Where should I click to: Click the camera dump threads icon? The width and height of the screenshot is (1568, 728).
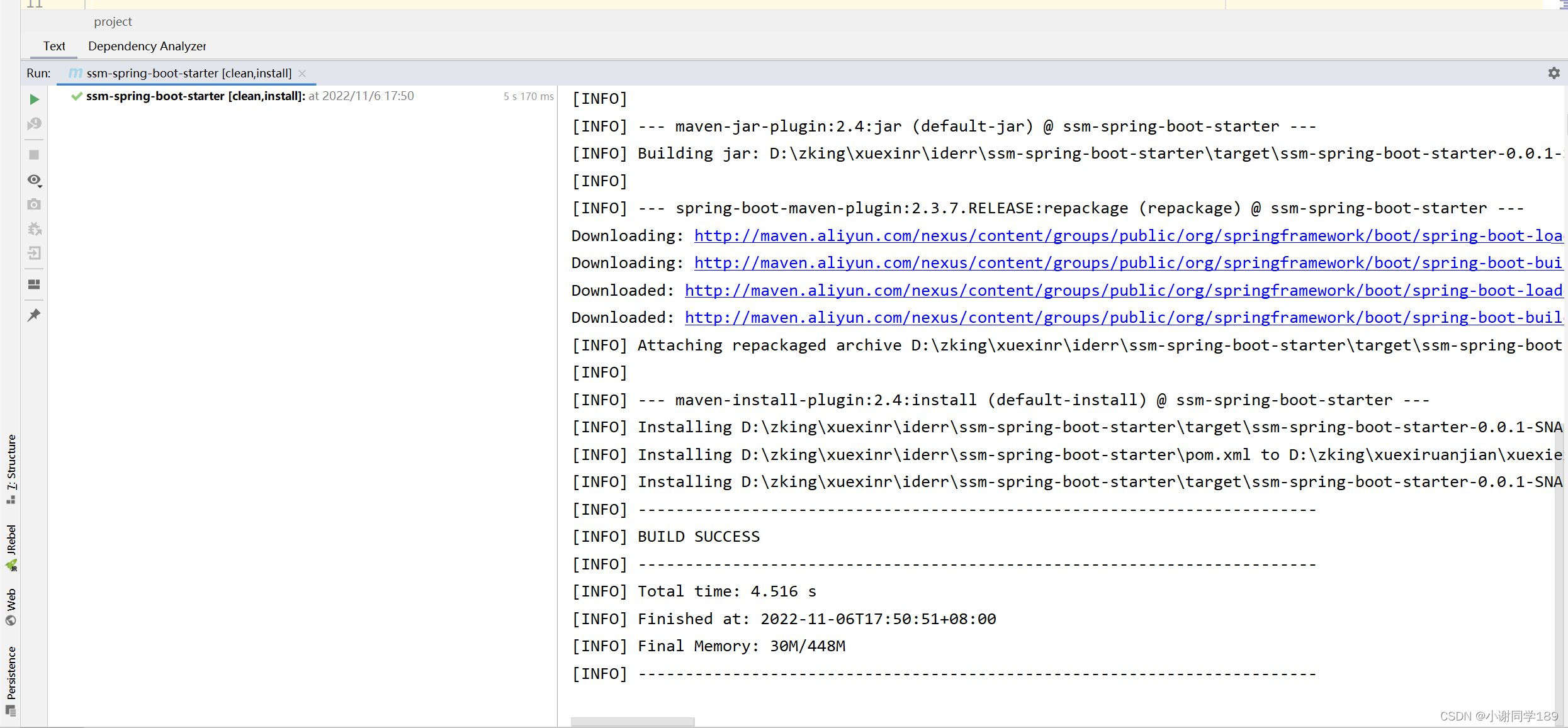34,204
